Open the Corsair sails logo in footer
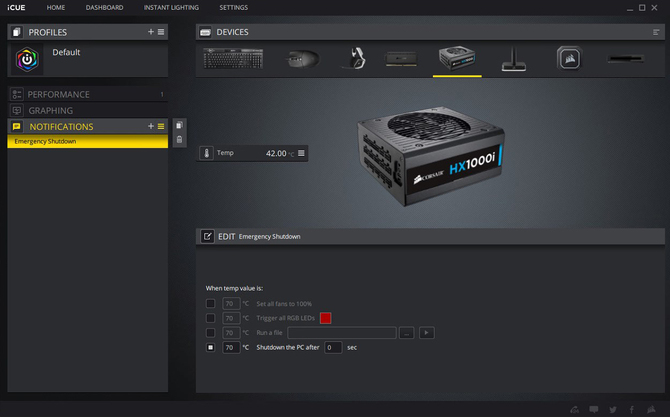The image size is (670, 417). (651, 409)
